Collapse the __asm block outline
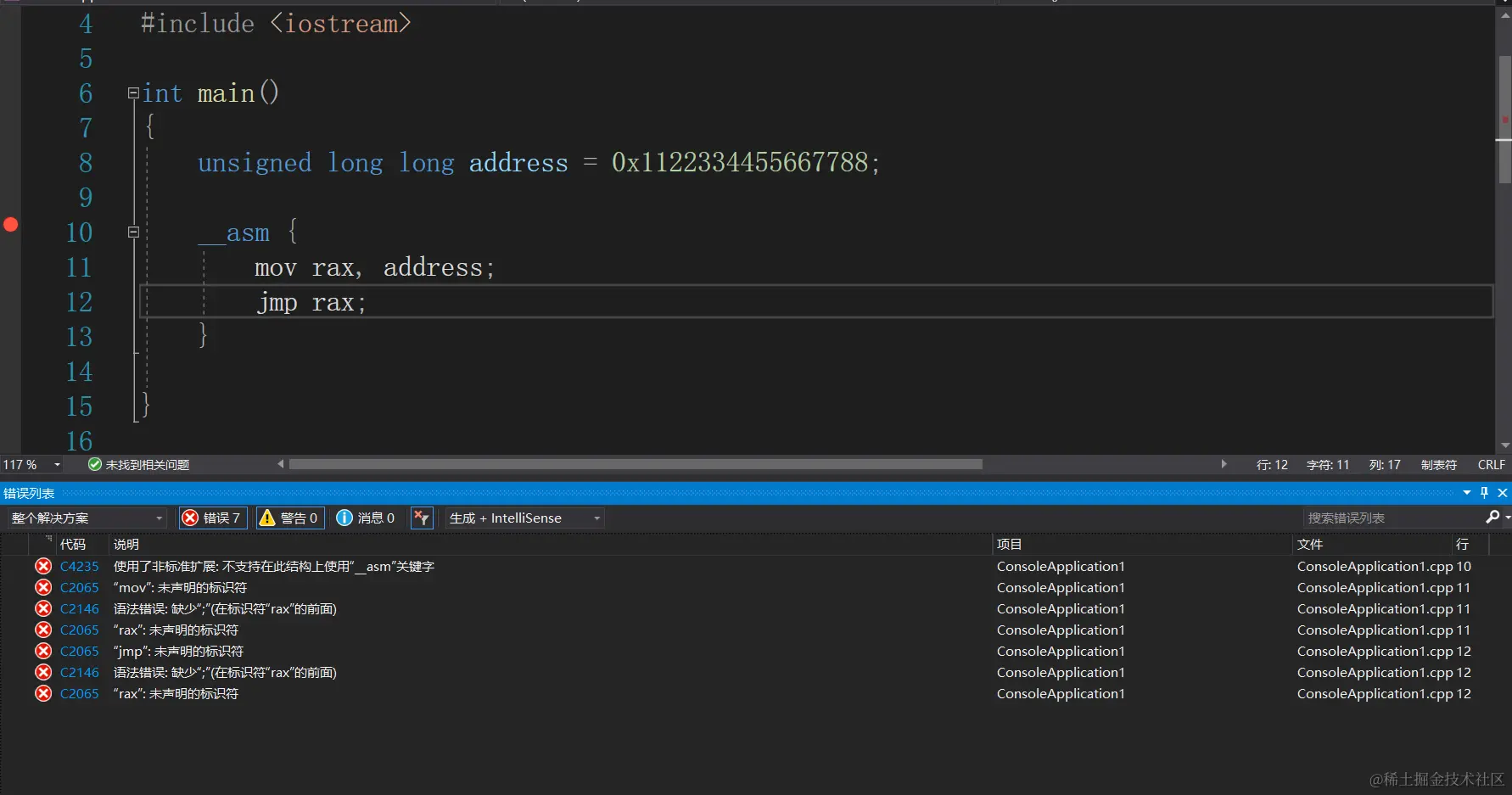The height and width of the screenshot is (795, 1512). pyautogui.click(x=133, y=232)
